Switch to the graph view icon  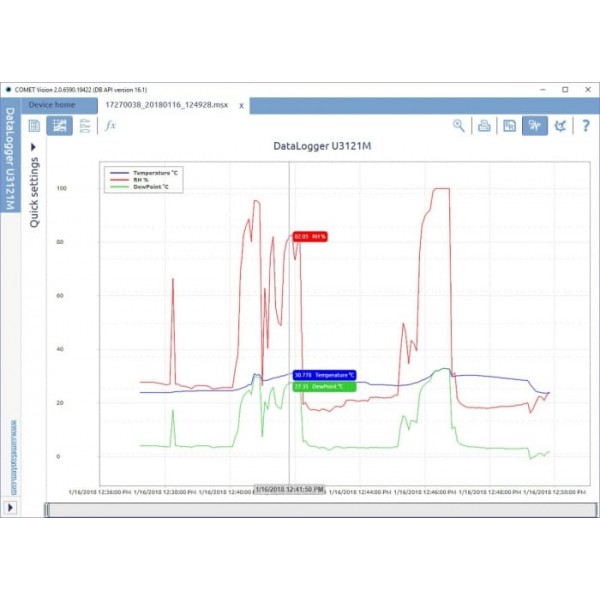click(60, 126)
